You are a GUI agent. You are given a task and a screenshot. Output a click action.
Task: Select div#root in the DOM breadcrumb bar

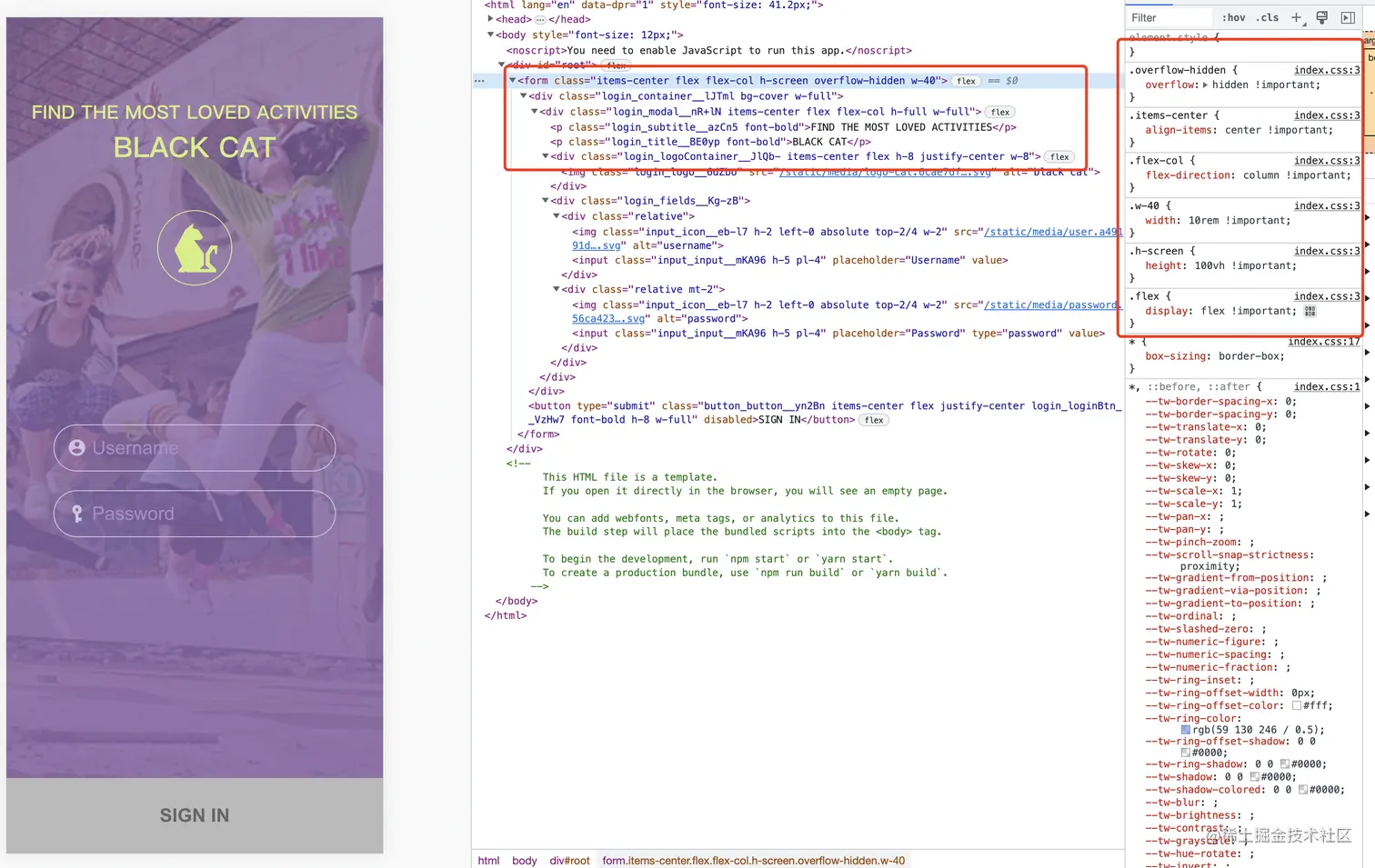click(569, 861)
